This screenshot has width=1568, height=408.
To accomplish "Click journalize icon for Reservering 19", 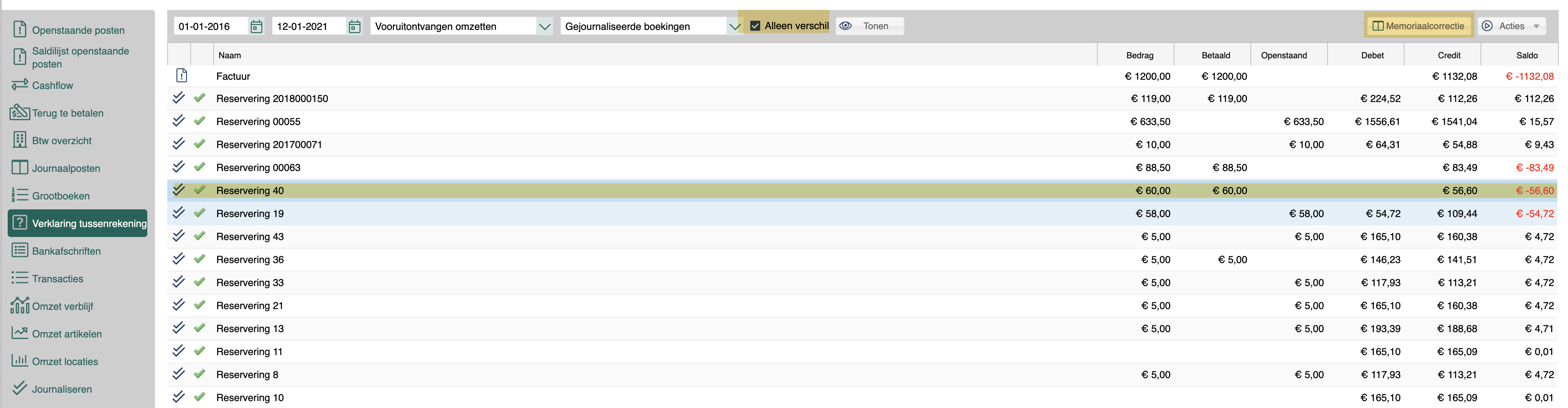I will (x=178, y=212).
